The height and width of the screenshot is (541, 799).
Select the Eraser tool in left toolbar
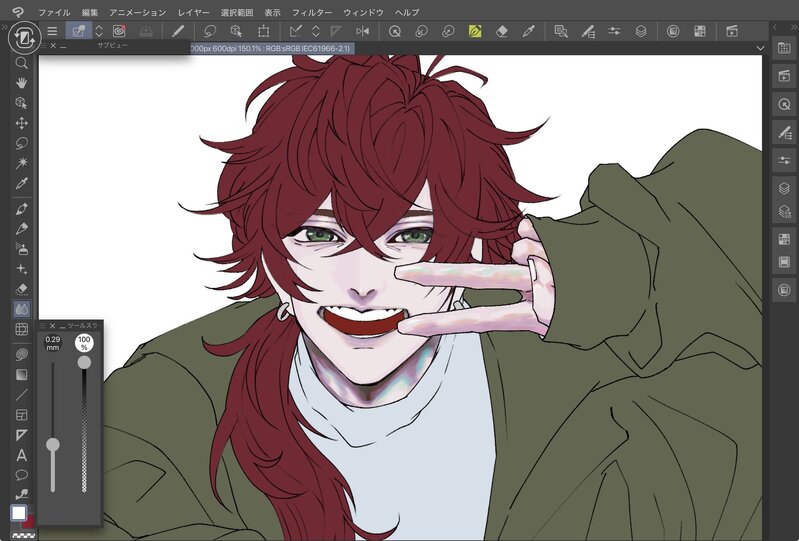pos(21,289)
